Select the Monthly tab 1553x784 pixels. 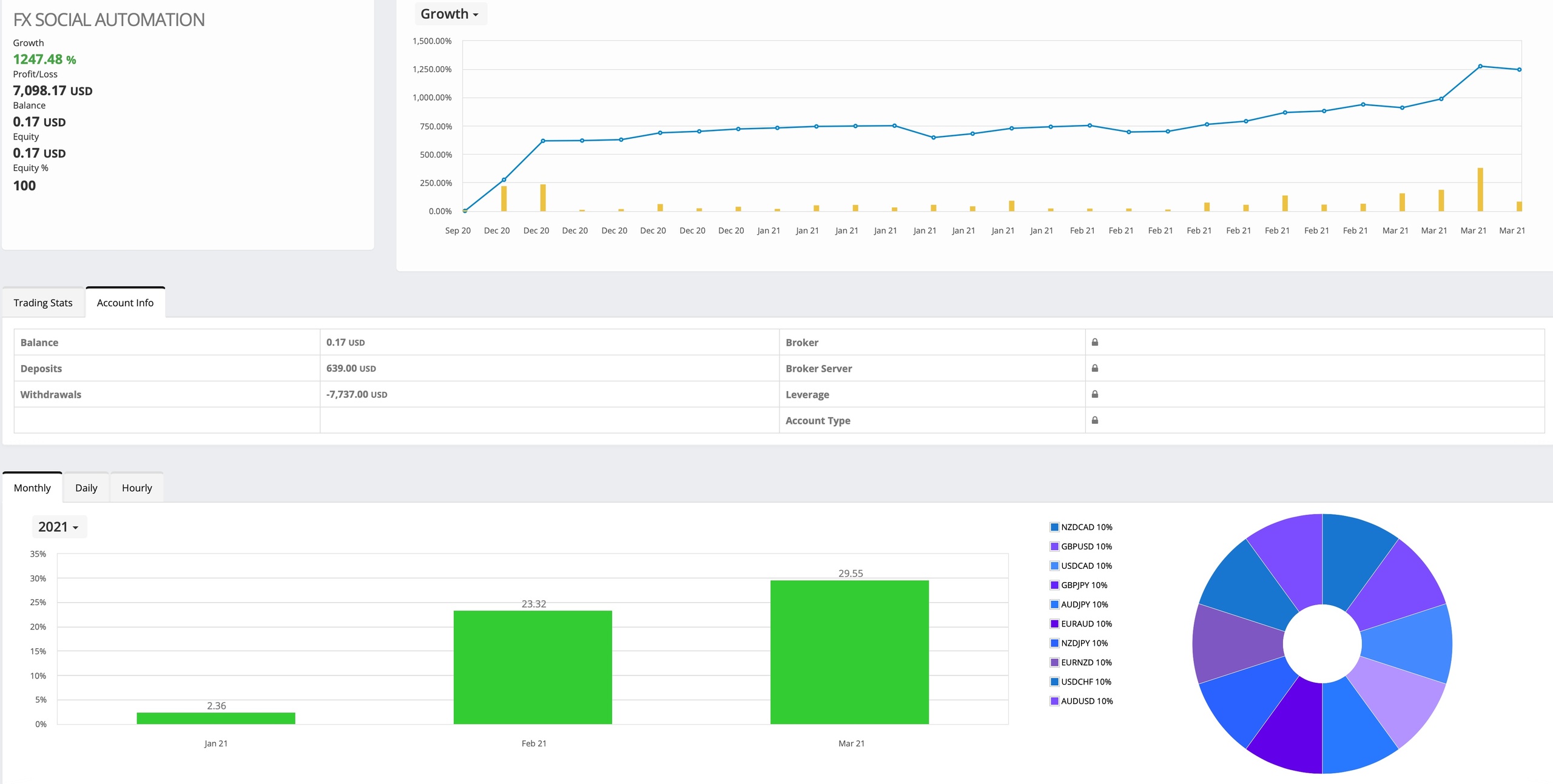32,488
